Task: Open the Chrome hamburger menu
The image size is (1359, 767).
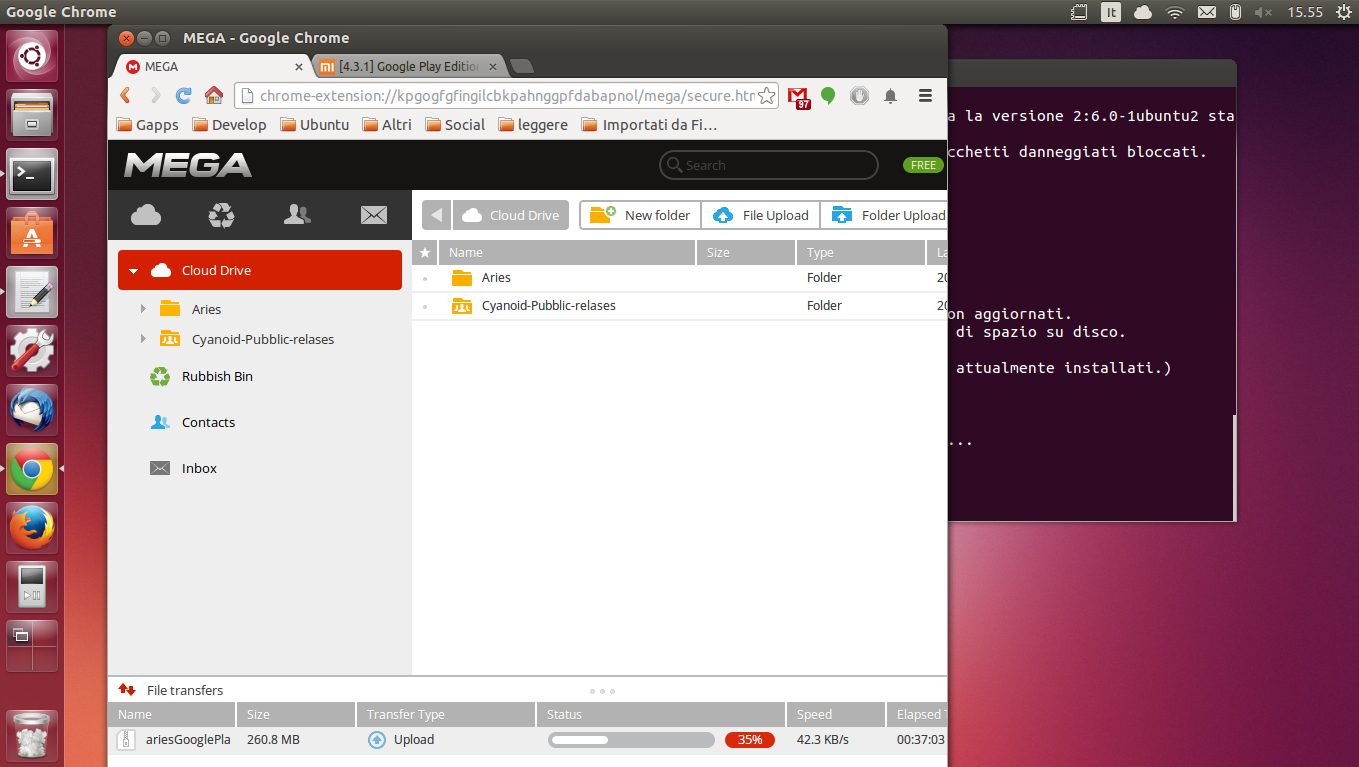Action: tap(925, 96)
